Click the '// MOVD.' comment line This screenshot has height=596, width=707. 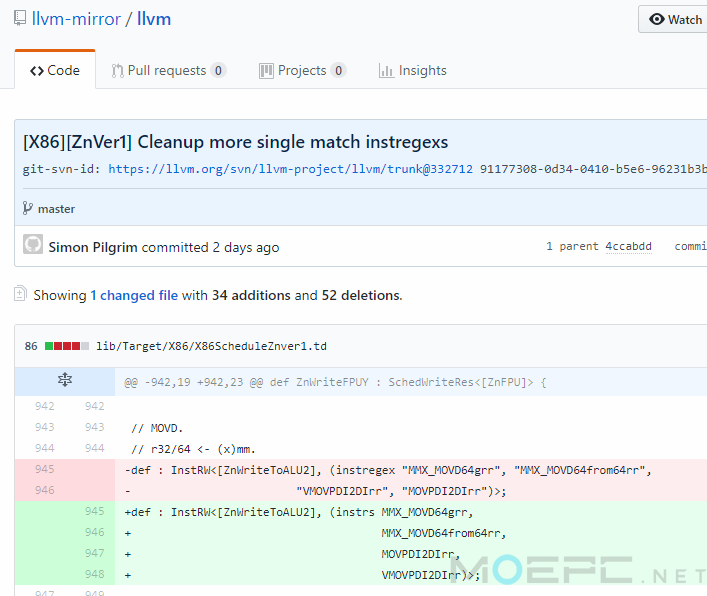pos(157,428)
